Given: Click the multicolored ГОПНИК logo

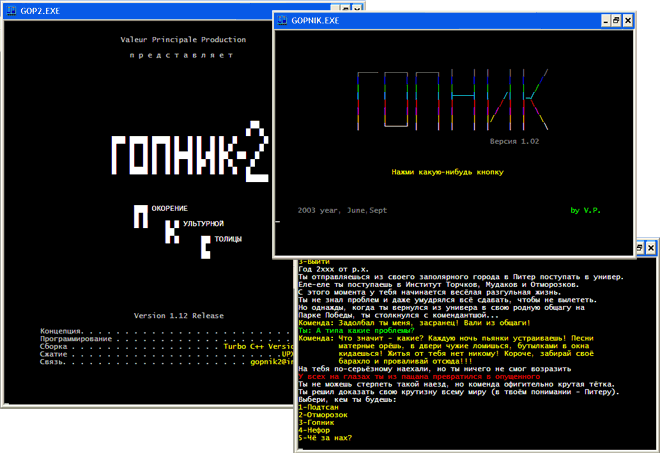Looking at the screenshot, I should tap(452, 100).
